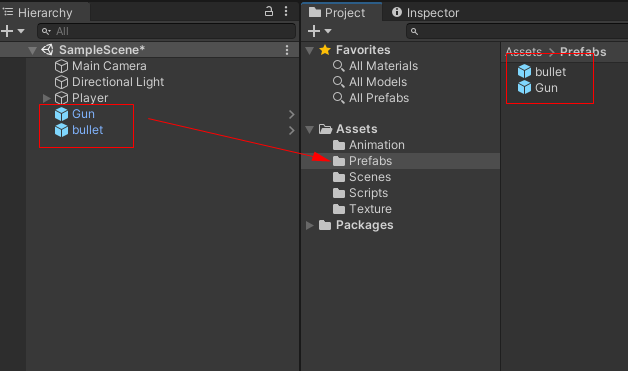Image resolution: width=628 pixels, height=371 pixels.
Task: Select the Packages root folder
Action: 364,225
